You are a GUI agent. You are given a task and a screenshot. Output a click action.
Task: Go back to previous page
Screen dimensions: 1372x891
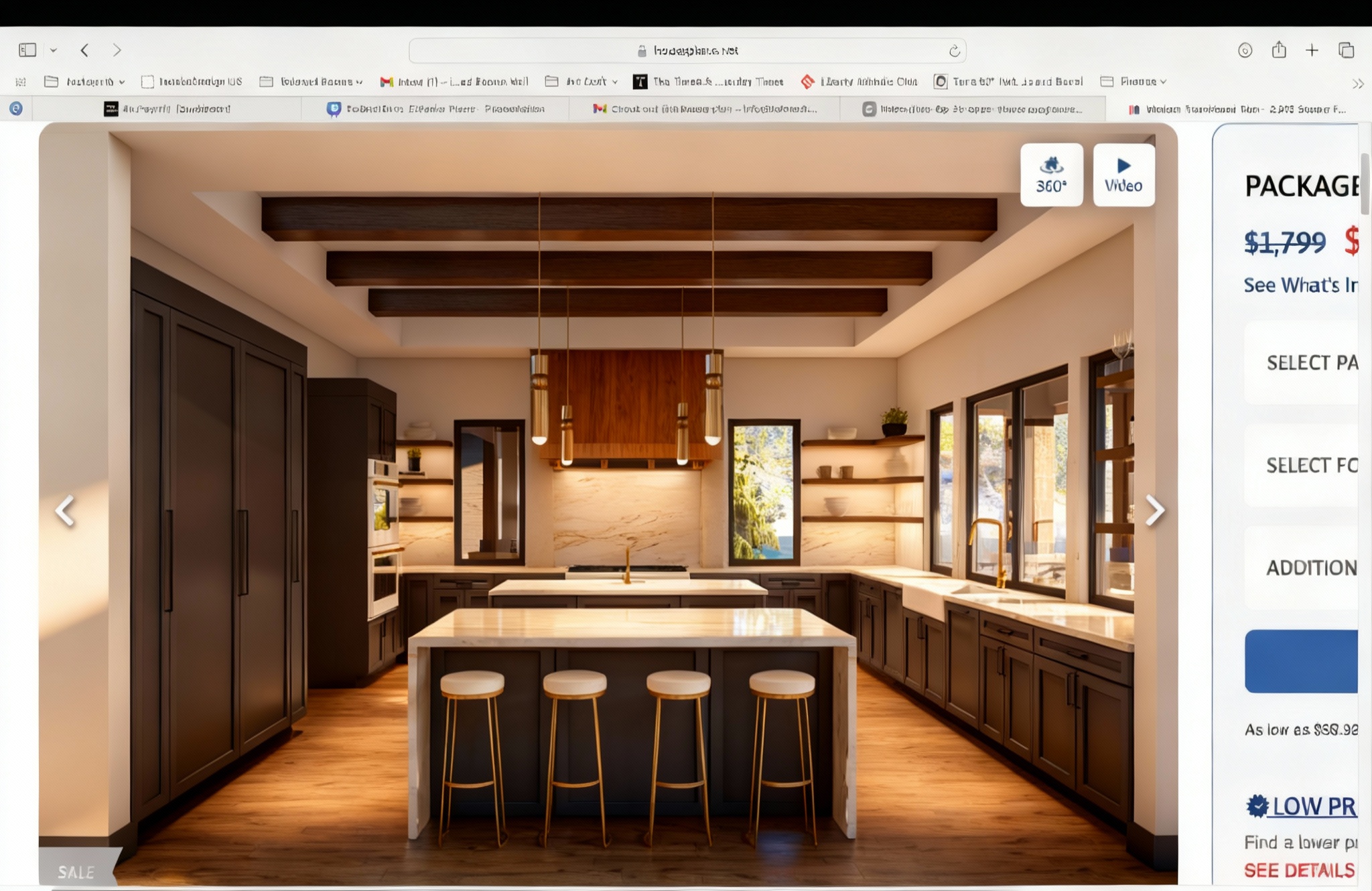tap(85, 50)
